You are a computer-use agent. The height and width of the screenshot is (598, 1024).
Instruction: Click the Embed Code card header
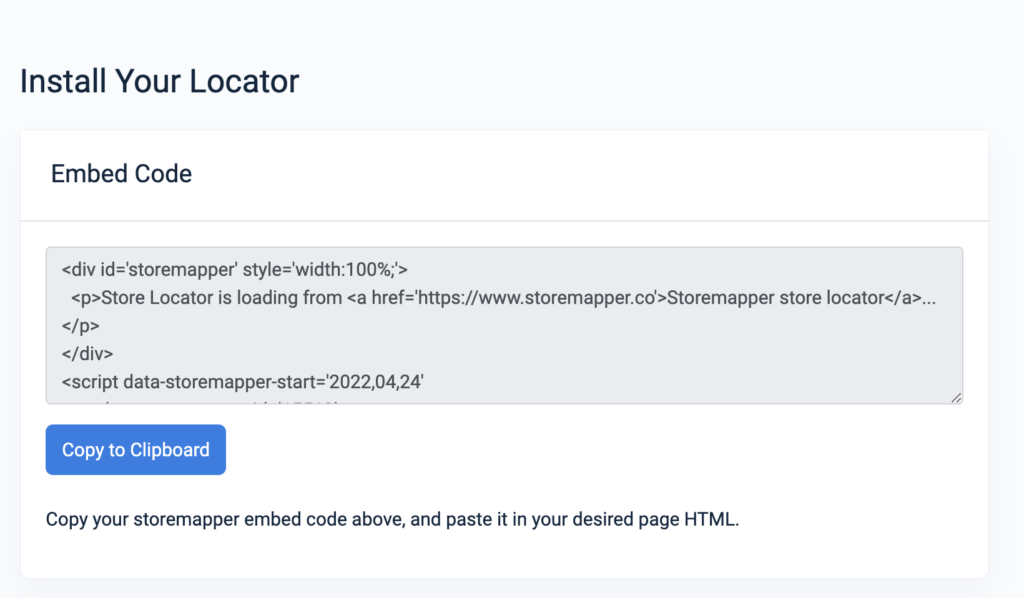121,174
